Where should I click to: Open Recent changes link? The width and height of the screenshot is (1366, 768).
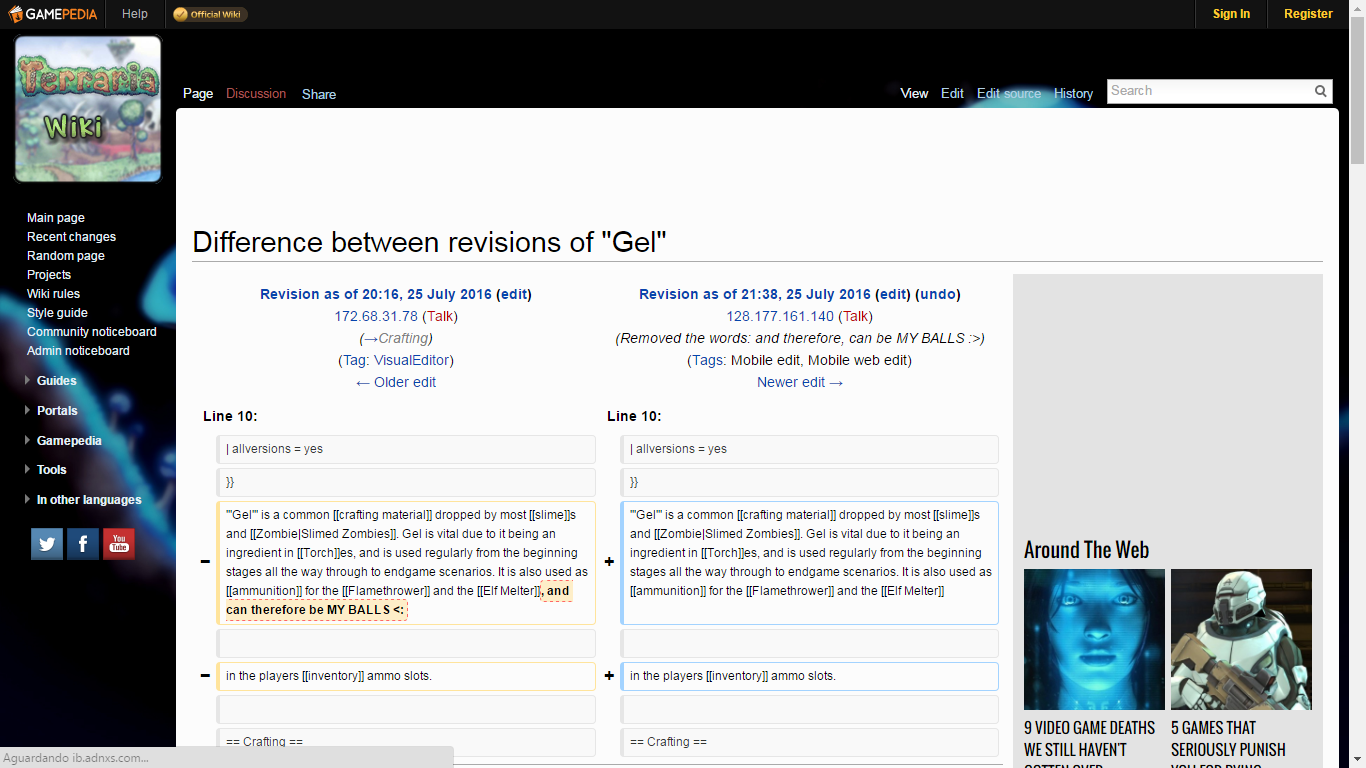pos(71,237)
